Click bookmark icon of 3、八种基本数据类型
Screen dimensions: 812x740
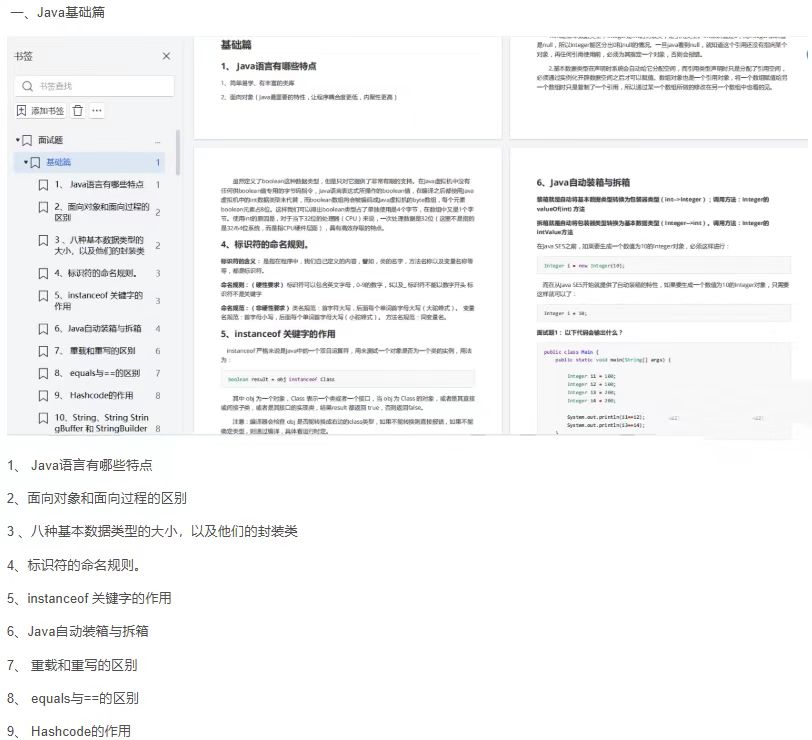pyautogui.click(x=44, y=240)
